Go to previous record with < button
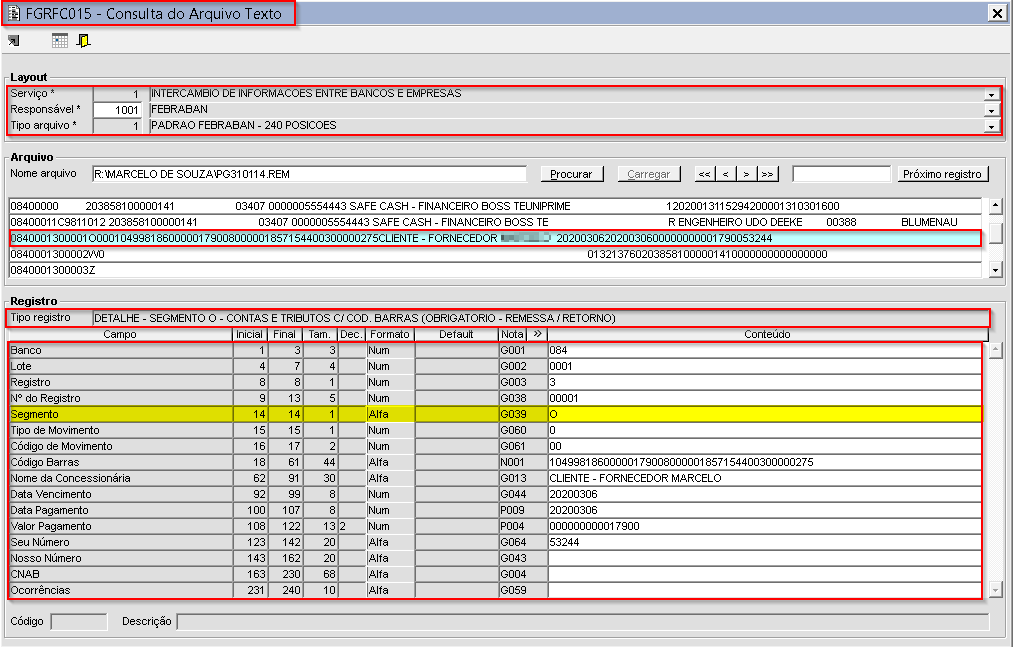The image size is (1013, 647). [725, 174]
